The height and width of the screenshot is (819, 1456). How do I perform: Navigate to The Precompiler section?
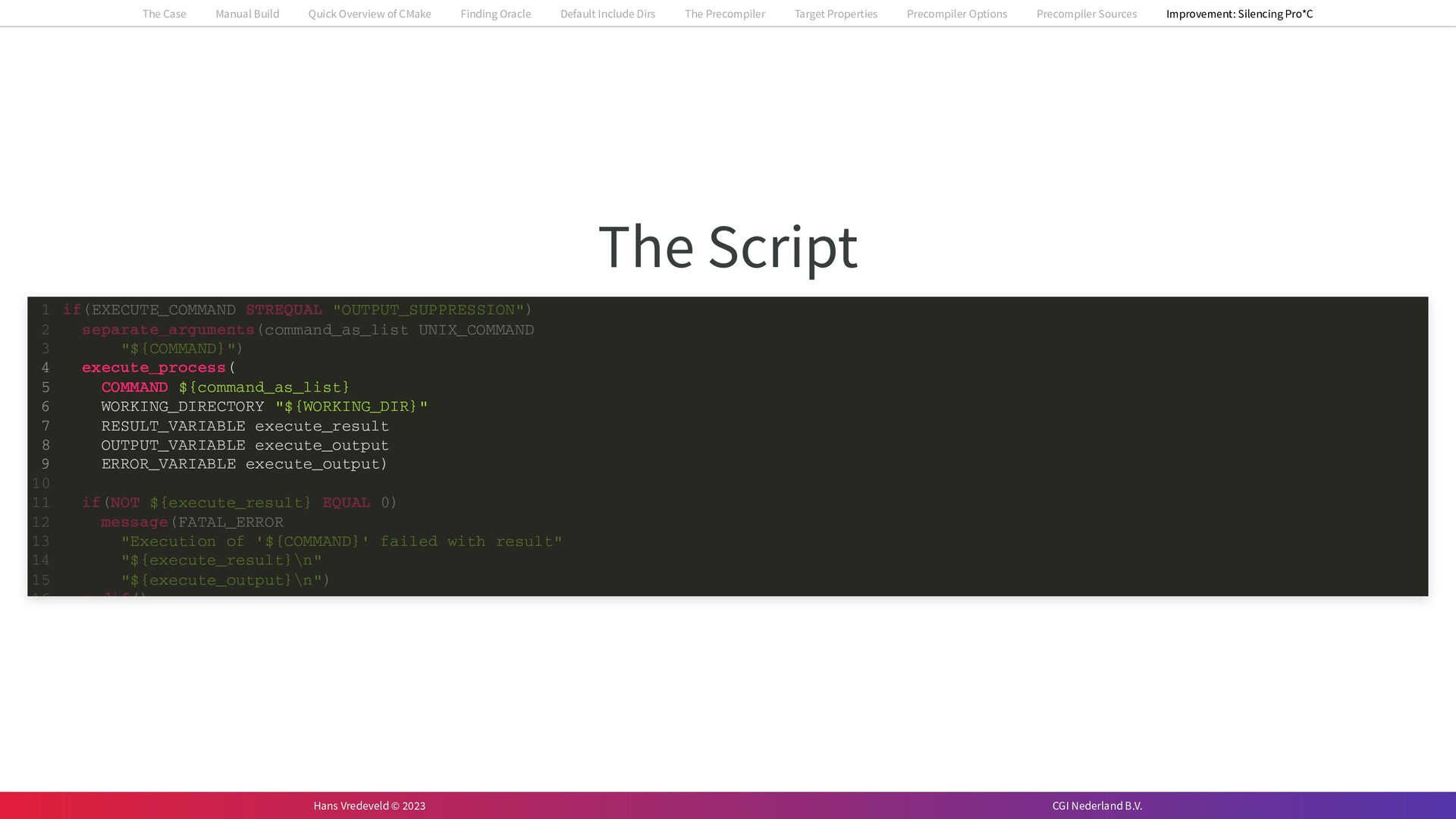(724, 14)
